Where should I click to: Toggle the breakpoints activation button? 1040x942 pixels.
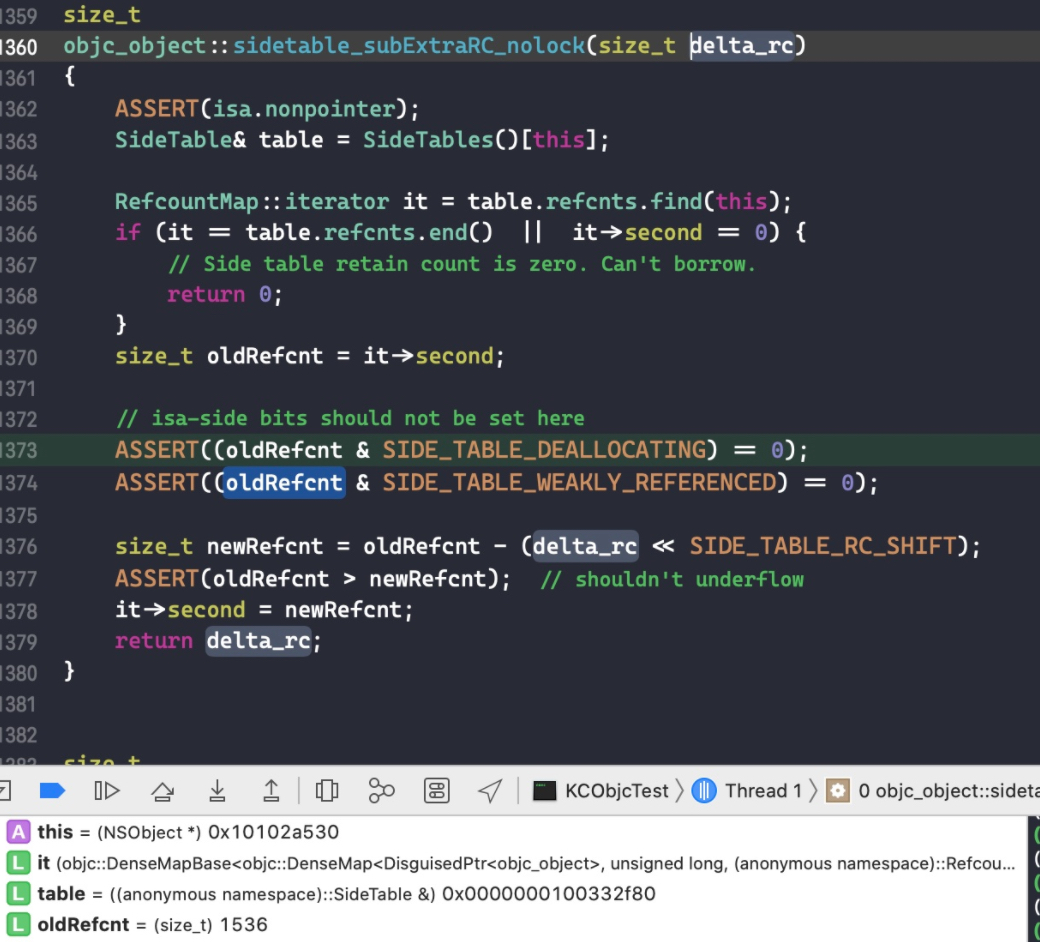(52, 791)
